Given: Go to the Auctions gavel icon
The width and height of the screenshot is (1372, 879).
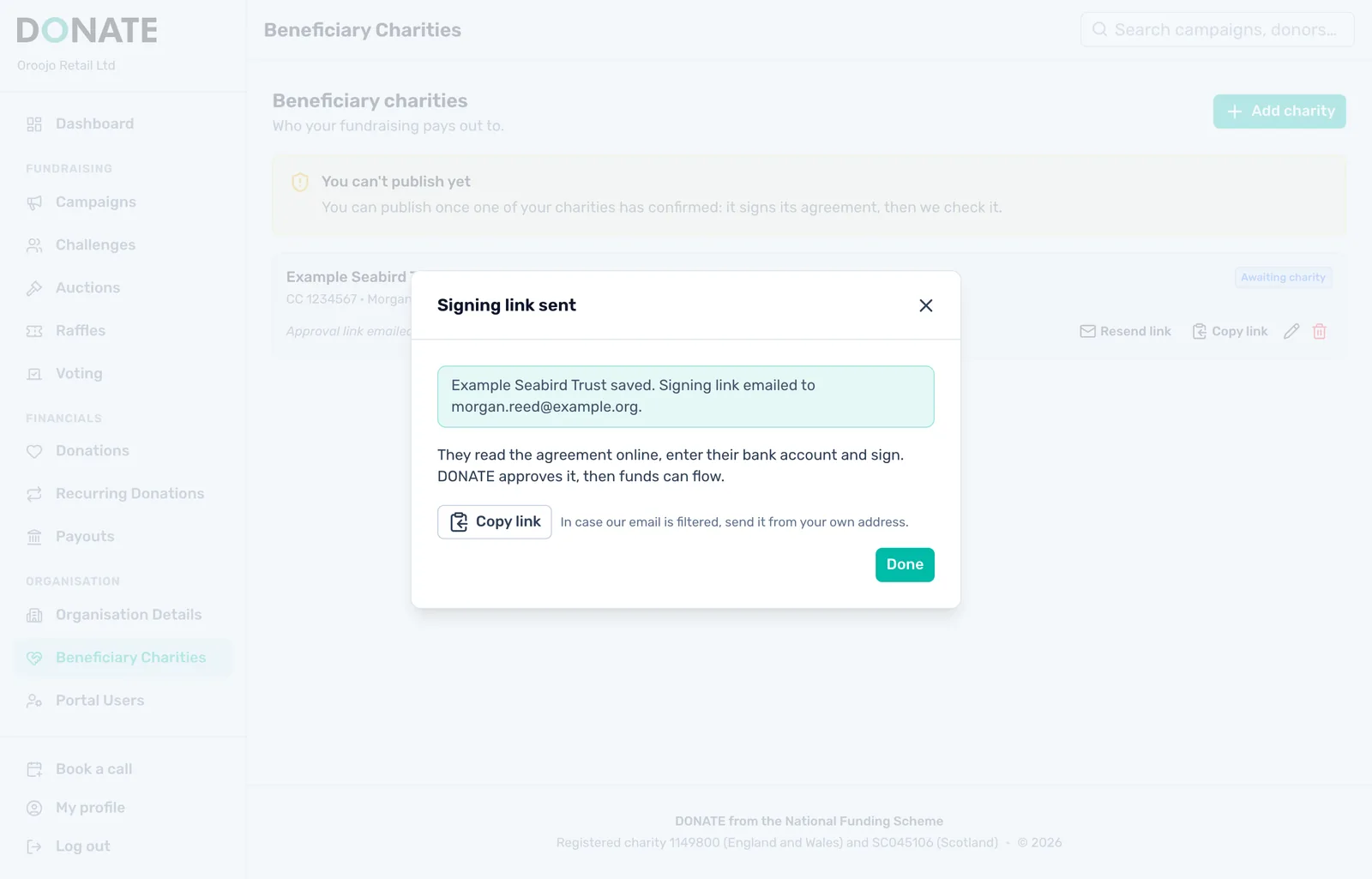Looking at the screenshot, I should tap(34, 288).
